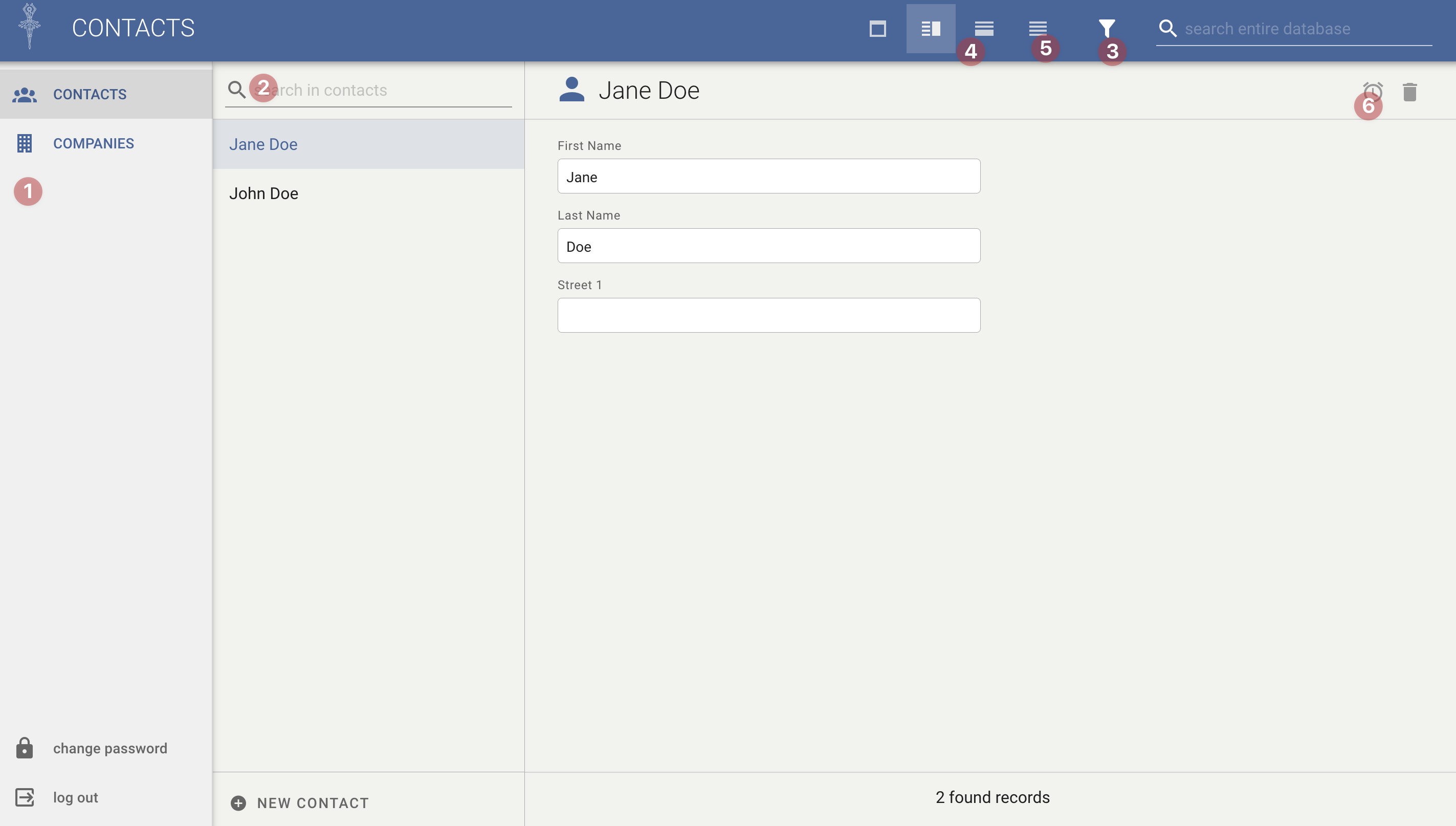This screenshot has height=826, width=1456.
Task: Click the global search magnifier icon
Action: 1167,28
